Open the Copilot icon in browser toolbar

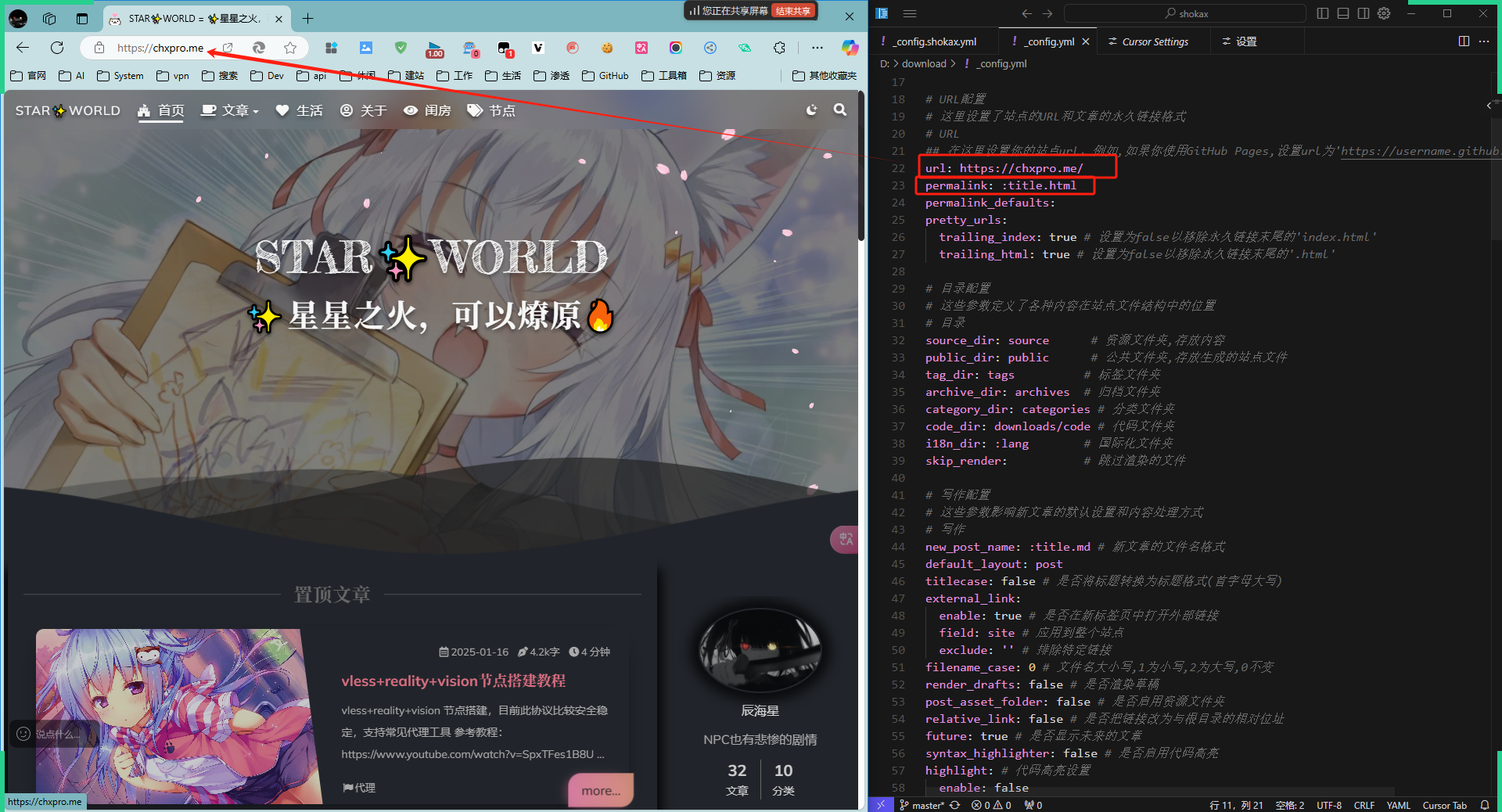click(850, 48)
